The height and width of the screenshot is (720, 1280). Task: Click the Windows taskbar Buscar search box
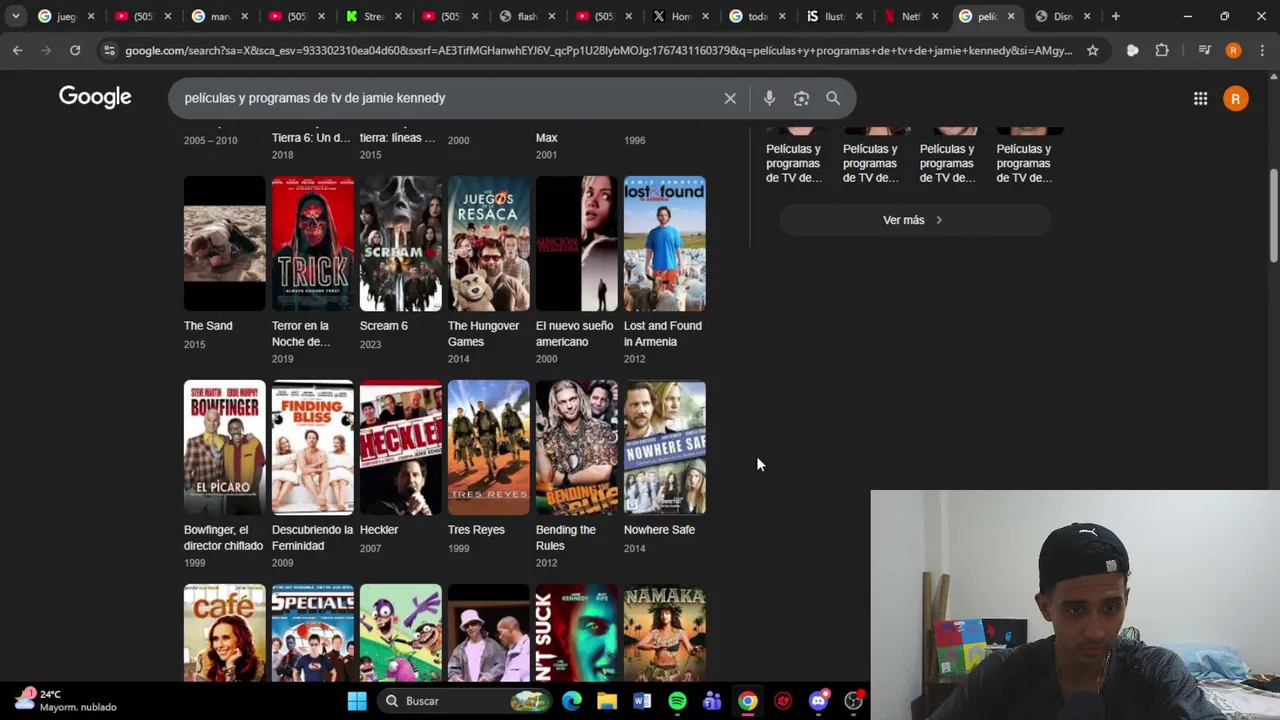pos(465,701)
